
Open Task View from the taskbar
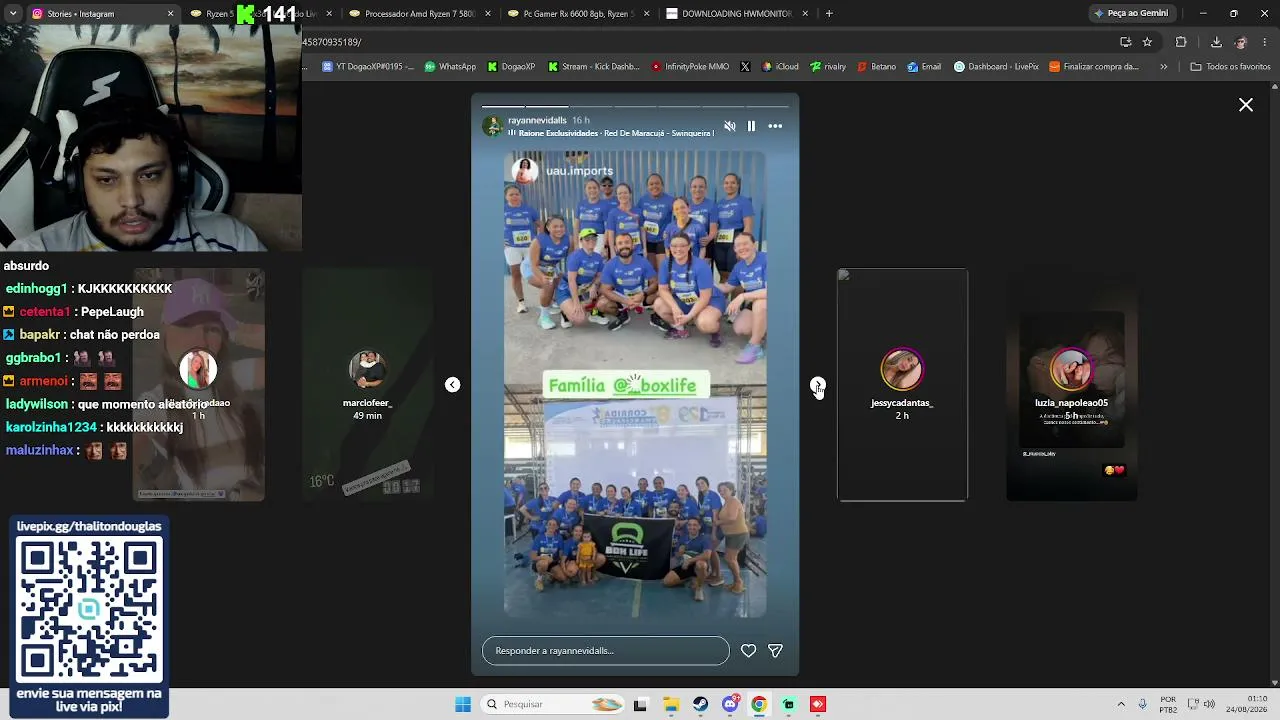pyautogui.click(x=640, y=704)
